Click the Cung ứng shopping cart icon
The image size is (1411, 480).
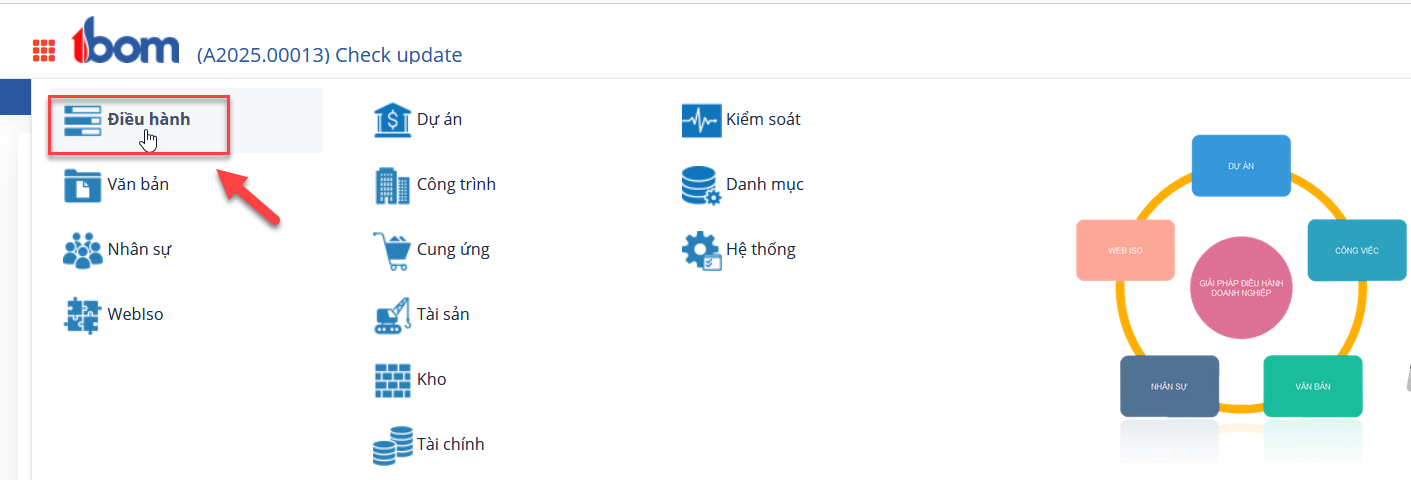pos(392,250)
